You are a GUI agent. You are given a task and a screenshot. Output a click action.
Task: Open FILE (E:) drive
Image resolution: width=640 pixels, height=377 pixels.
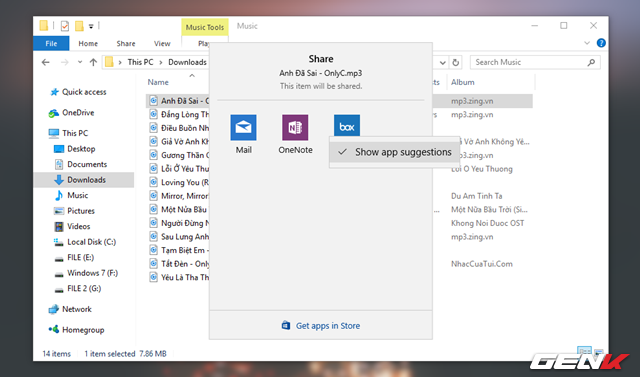pos(74,257)
